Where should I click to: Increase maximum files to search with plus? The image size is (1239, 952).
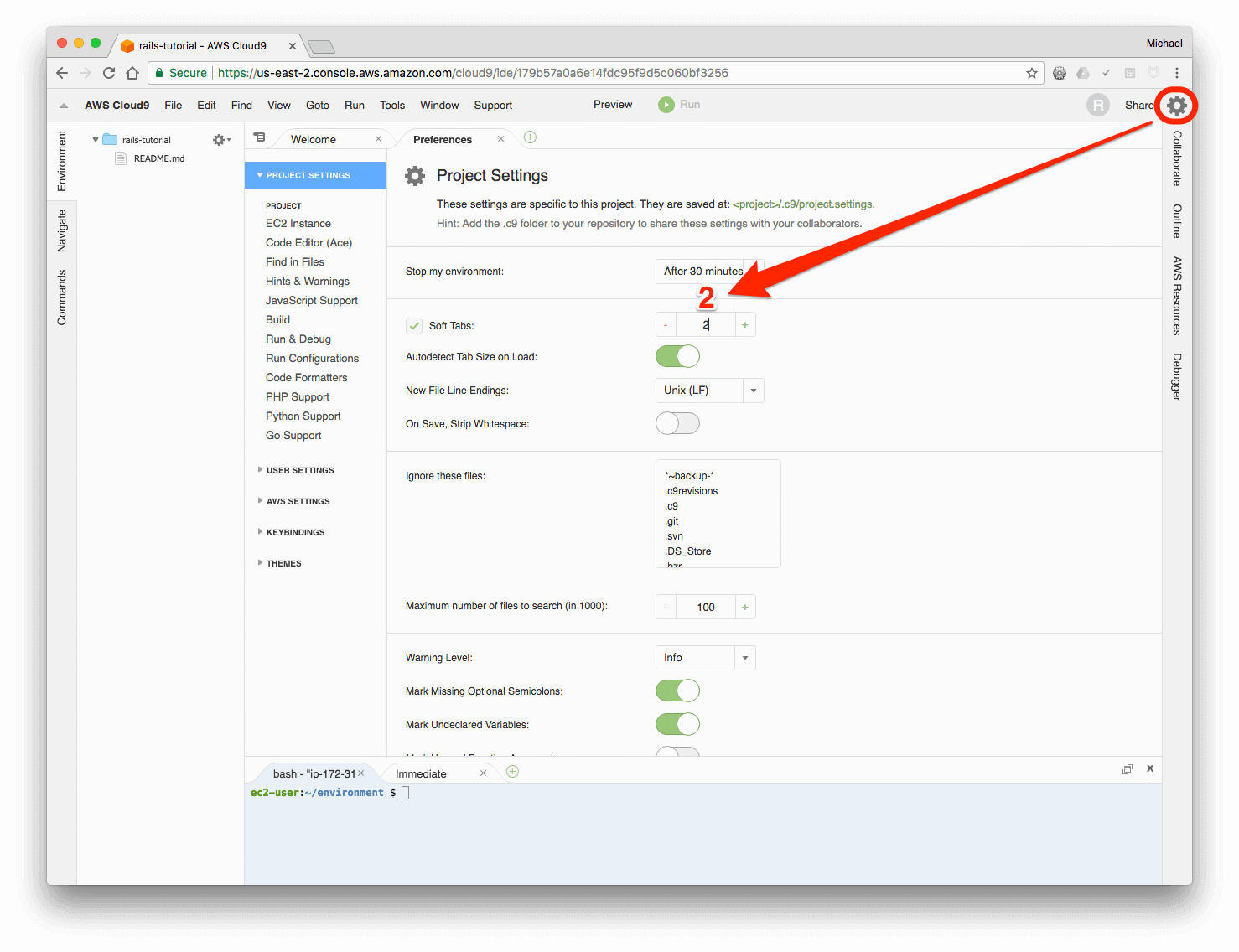745,608
